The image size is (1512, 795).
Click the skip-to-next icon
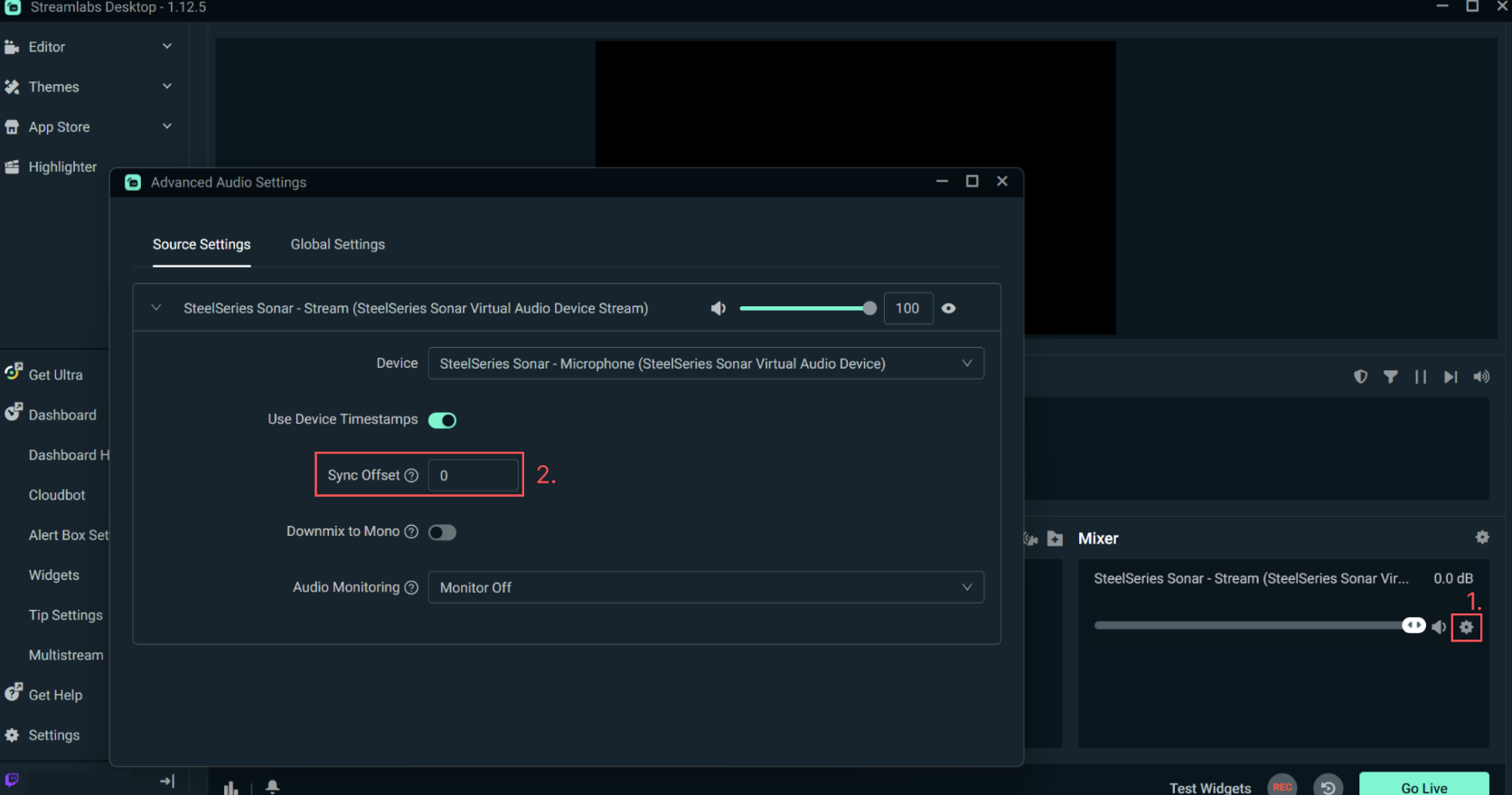[x=1451, y=377]
